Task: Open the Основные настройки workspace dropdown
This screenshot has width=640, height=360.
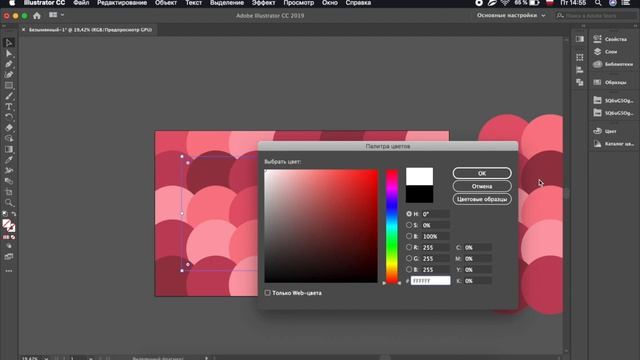Action: pos(511,16)
